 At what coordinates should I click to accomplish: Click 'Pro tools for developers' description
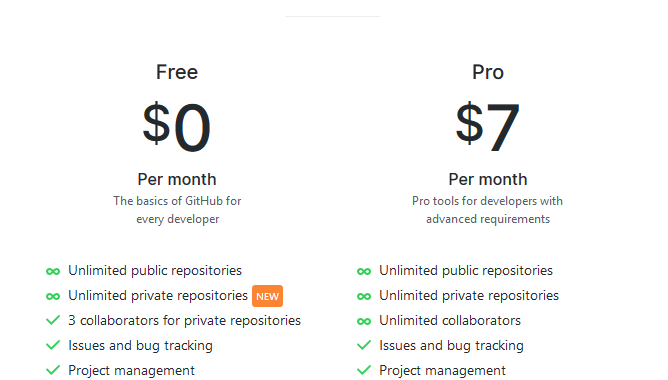pos(488,210)
